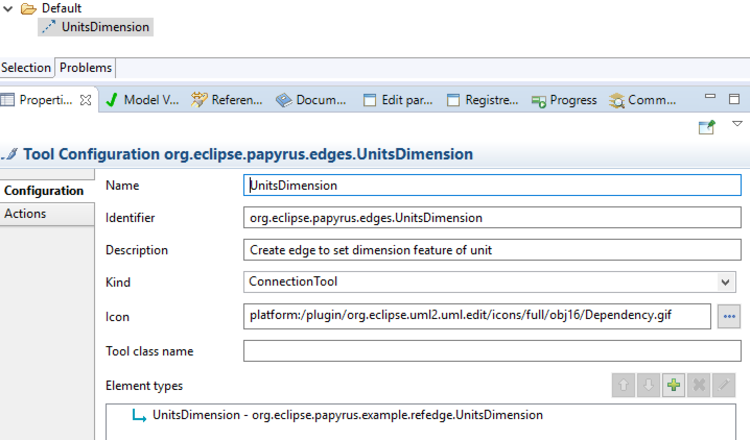The width and height of the screenshot is (750, 440).
Task: Click into the Icon path field
Action: [477, 316]
